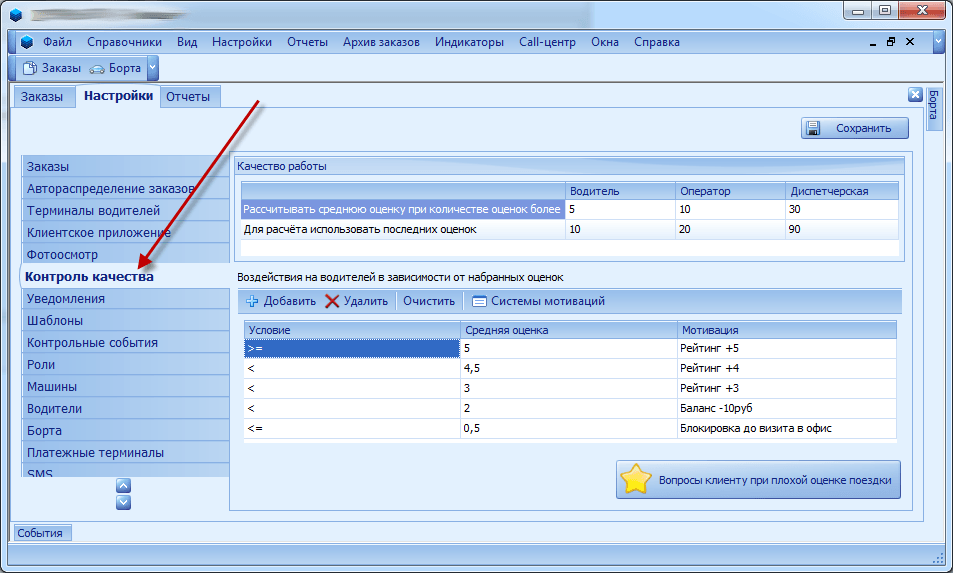Expand the toolbar dropdown arrow next to Борта
This screenshot has width=953, height=573.
153,68
